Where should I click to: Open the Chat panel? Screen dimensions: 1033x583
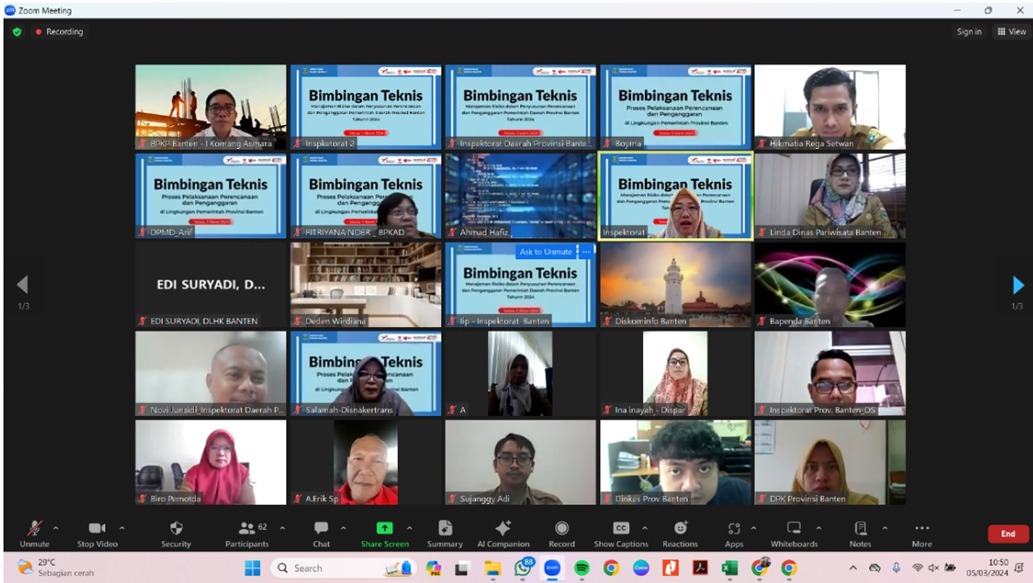click(321, 530)
